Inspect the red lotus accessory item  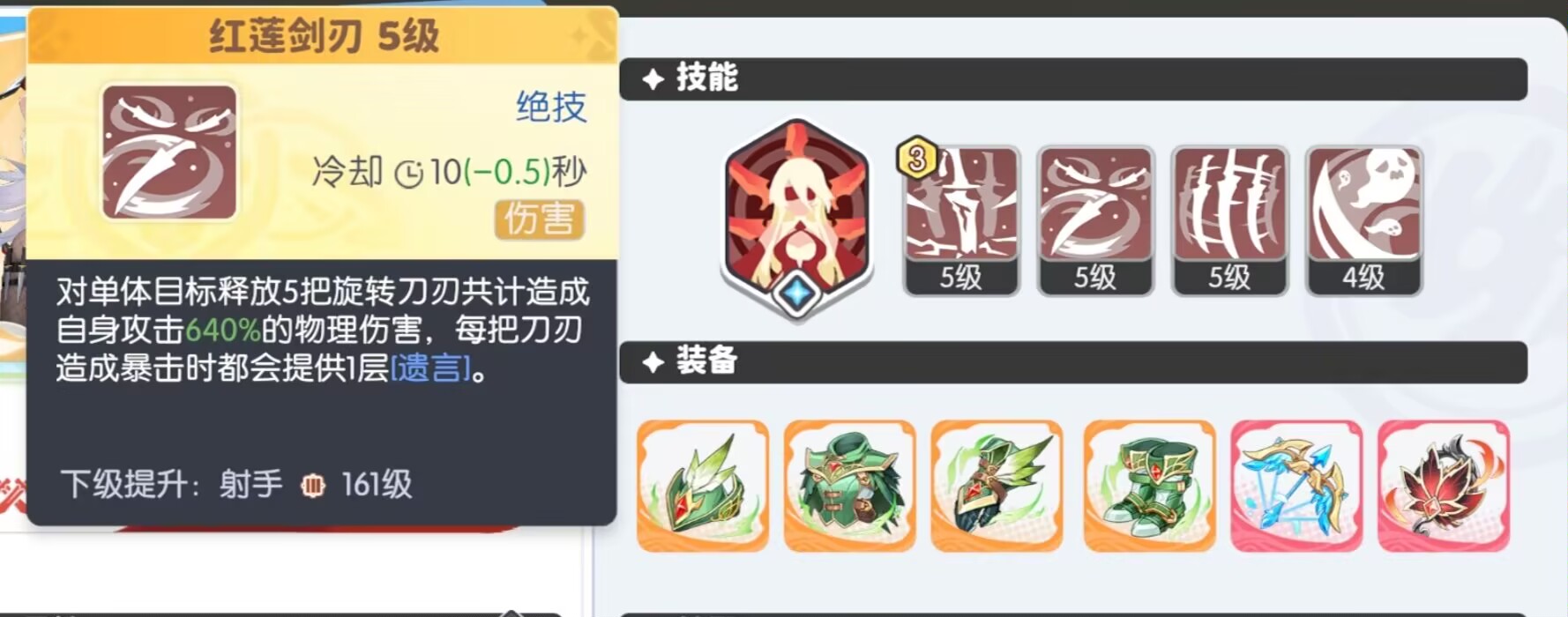click(1444, 486)
